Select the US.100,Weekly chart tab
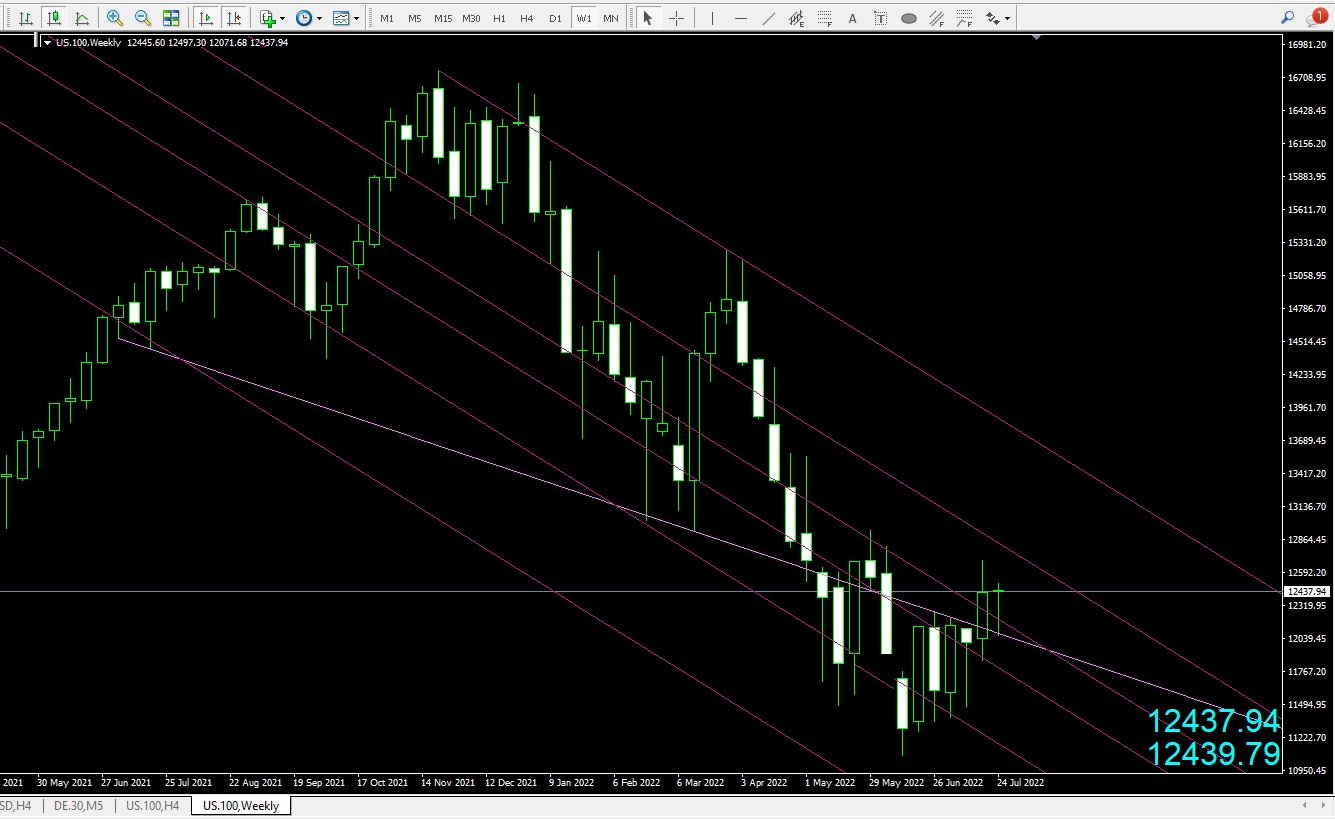Screen dimensions: 1335x819 (241, 805)
